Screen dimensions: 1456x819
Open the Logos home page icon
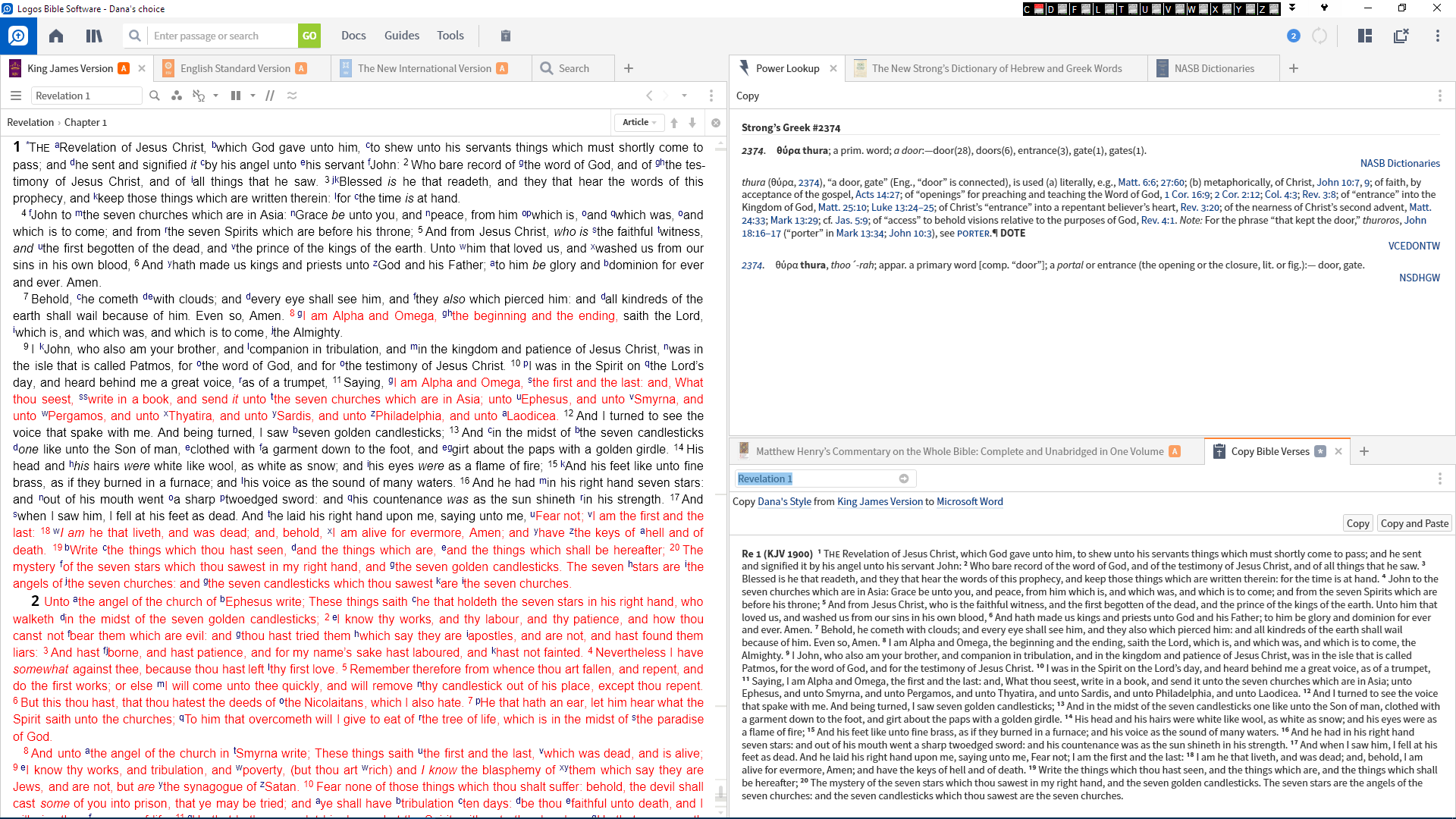(x=56, y=36)
